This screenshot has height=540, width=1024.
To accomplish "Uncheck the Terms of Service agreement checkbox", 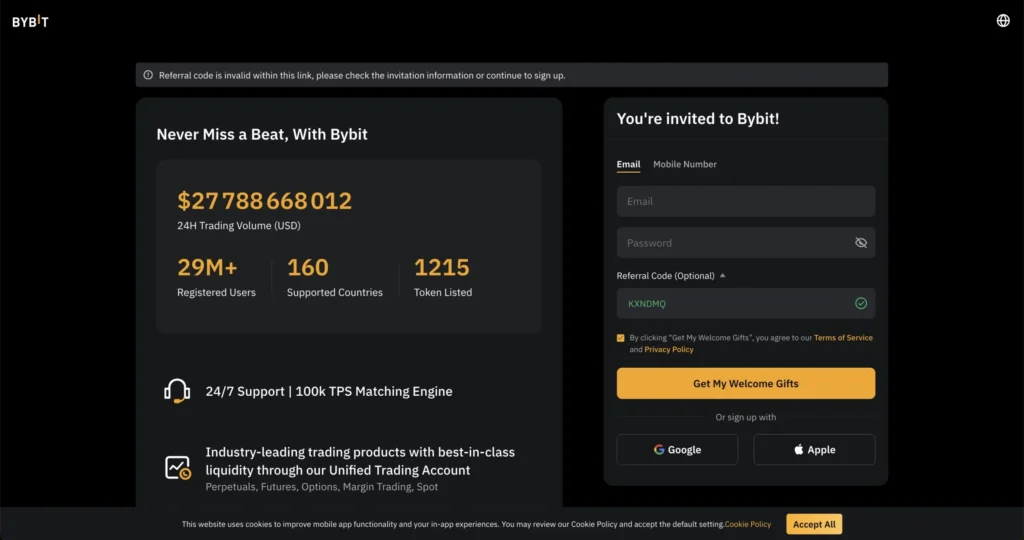I will pos(620,338).
